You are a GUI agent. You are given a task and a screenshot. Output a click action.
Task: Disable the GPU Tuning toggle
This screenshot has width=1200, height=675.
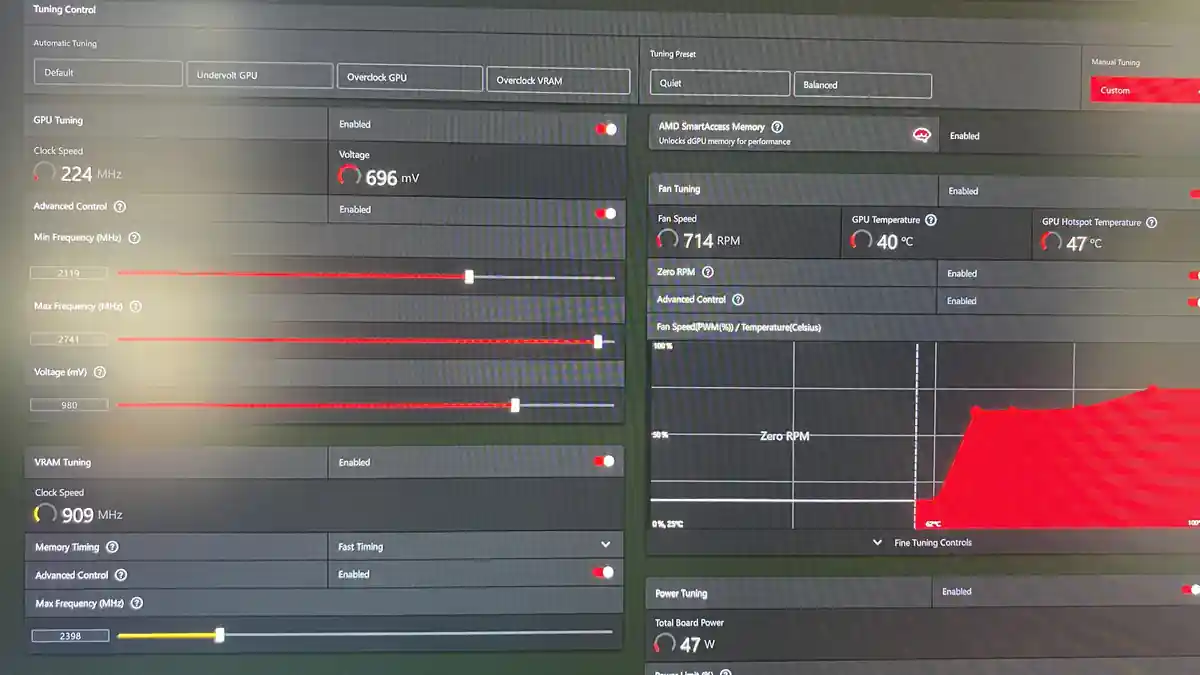click(x=606, y=129)
